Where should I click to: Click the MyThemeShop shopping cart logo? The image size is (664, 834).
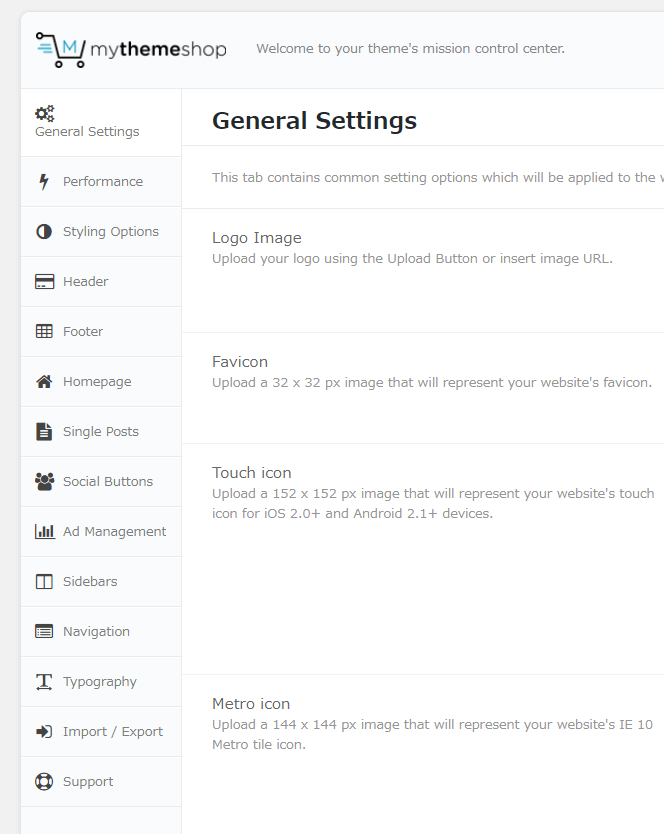(60, 49)
